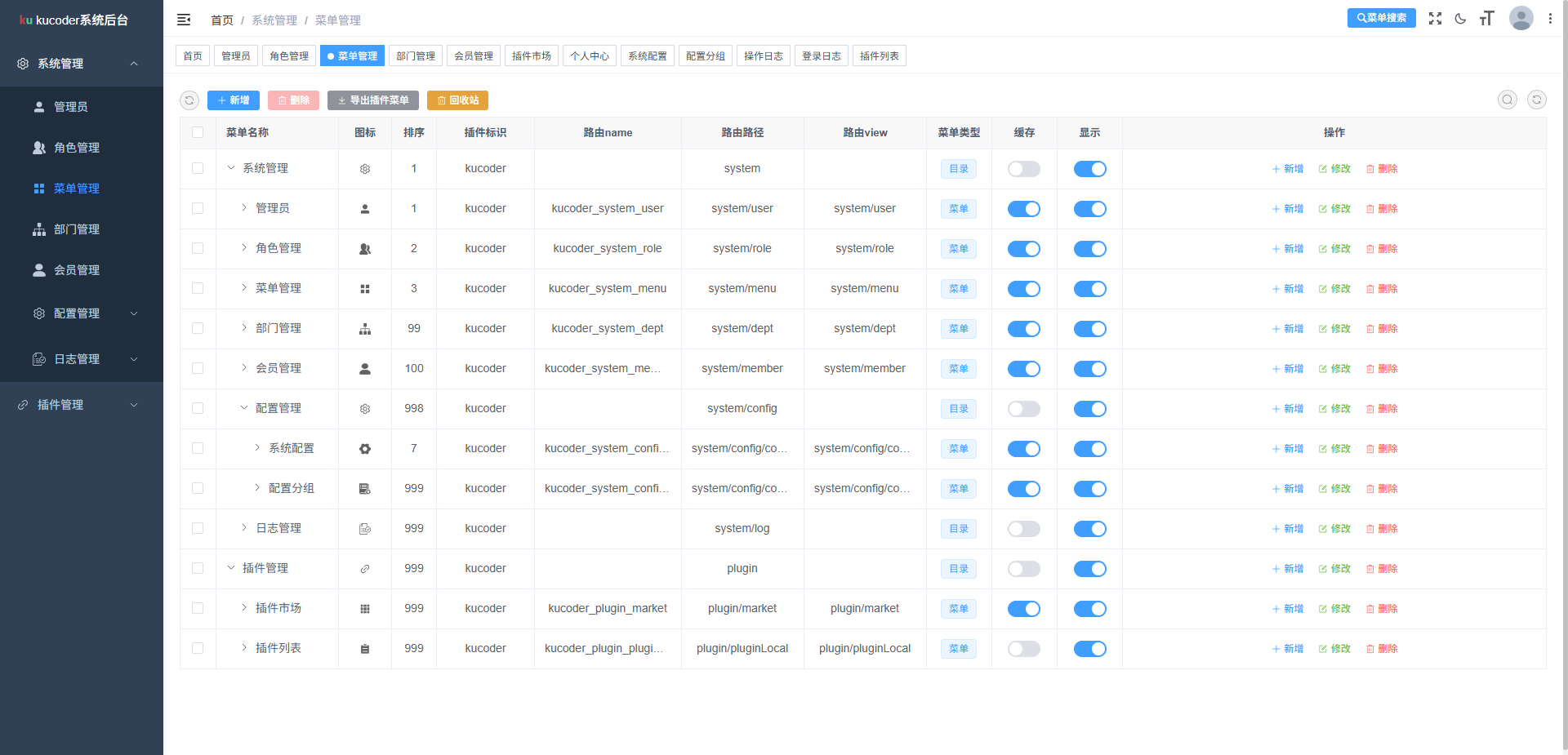
Task: Expand 插件管理 in the left sidebar
Action: pyautogui.click(x=82, y=405)
